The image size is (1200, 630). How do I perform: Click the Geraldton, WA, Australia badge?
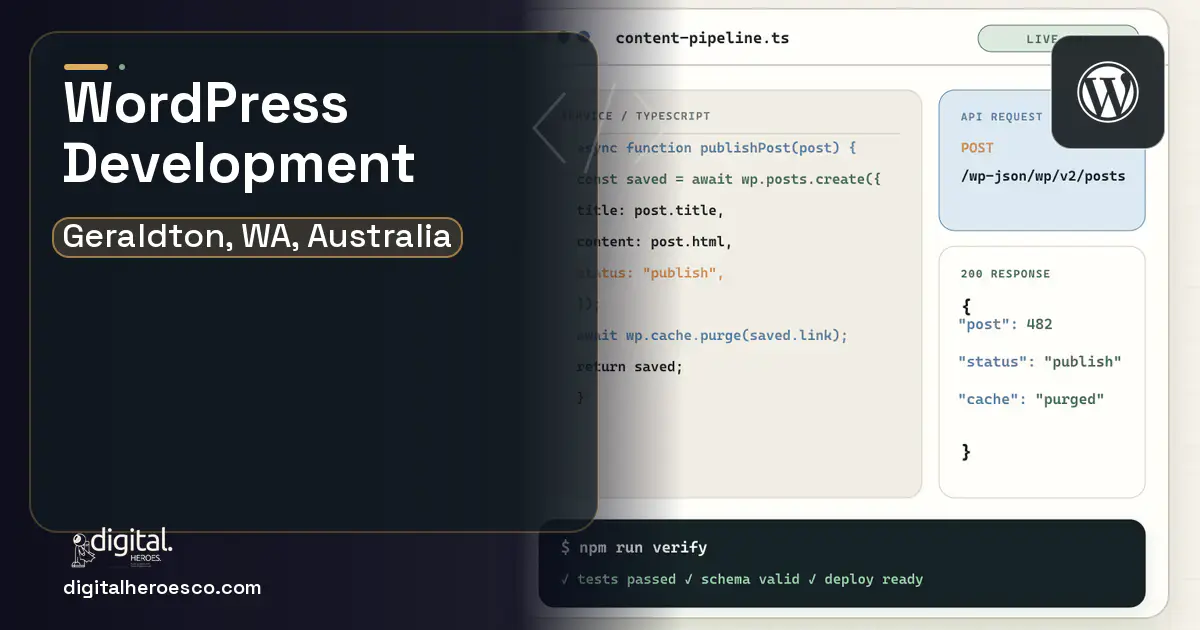pyautogui.click(x=257, y=237)
